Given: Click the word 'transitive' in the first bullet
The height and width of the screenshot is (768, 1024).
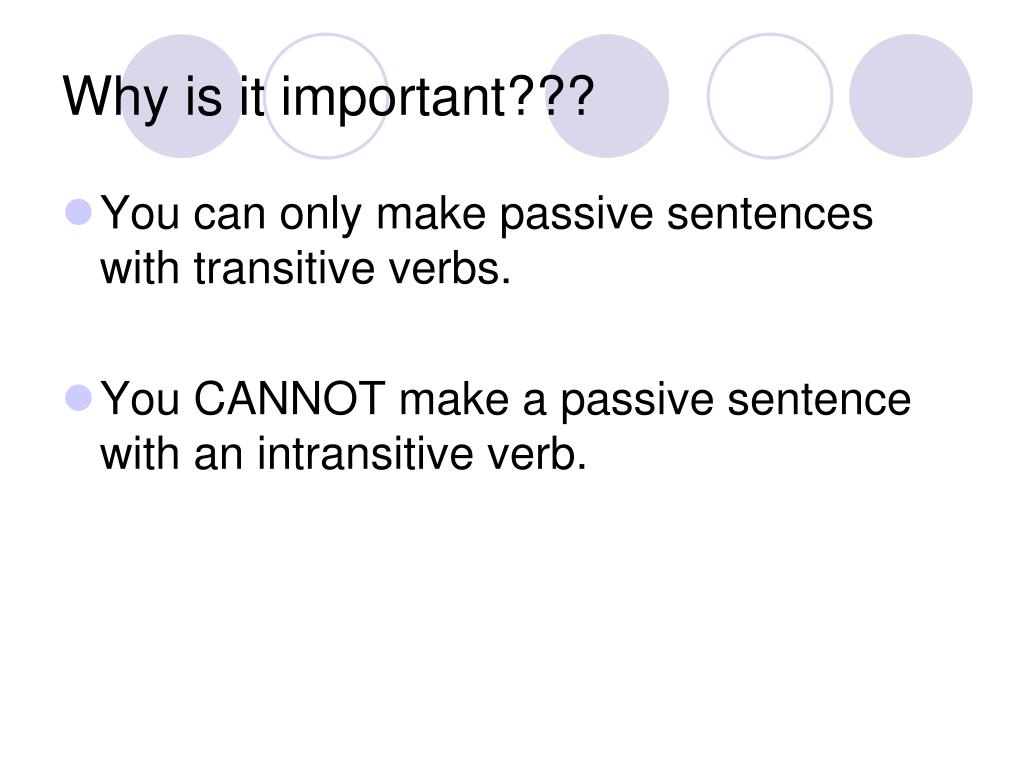Looking at the screenshot, I should (284, 268).
